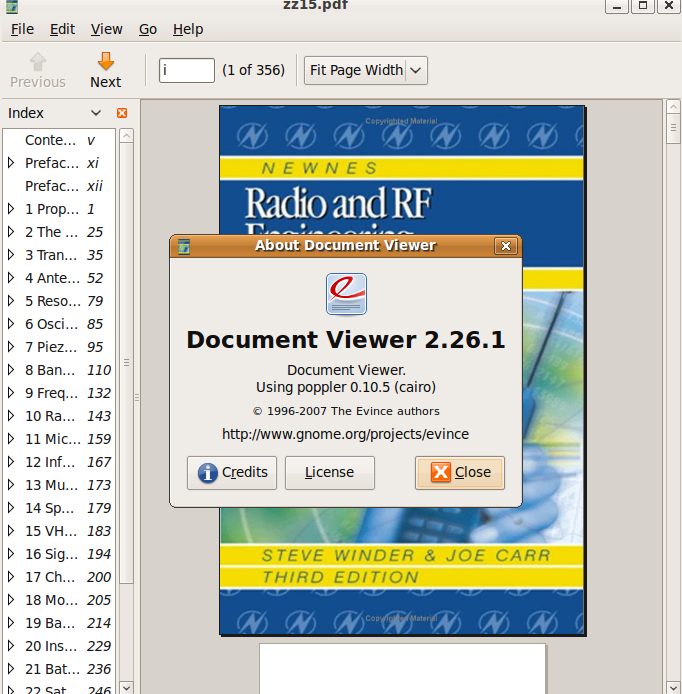Expand chapter 8 Ban... tree node
The width and height of the screenshot is (682, 694).
click(12, 370)
